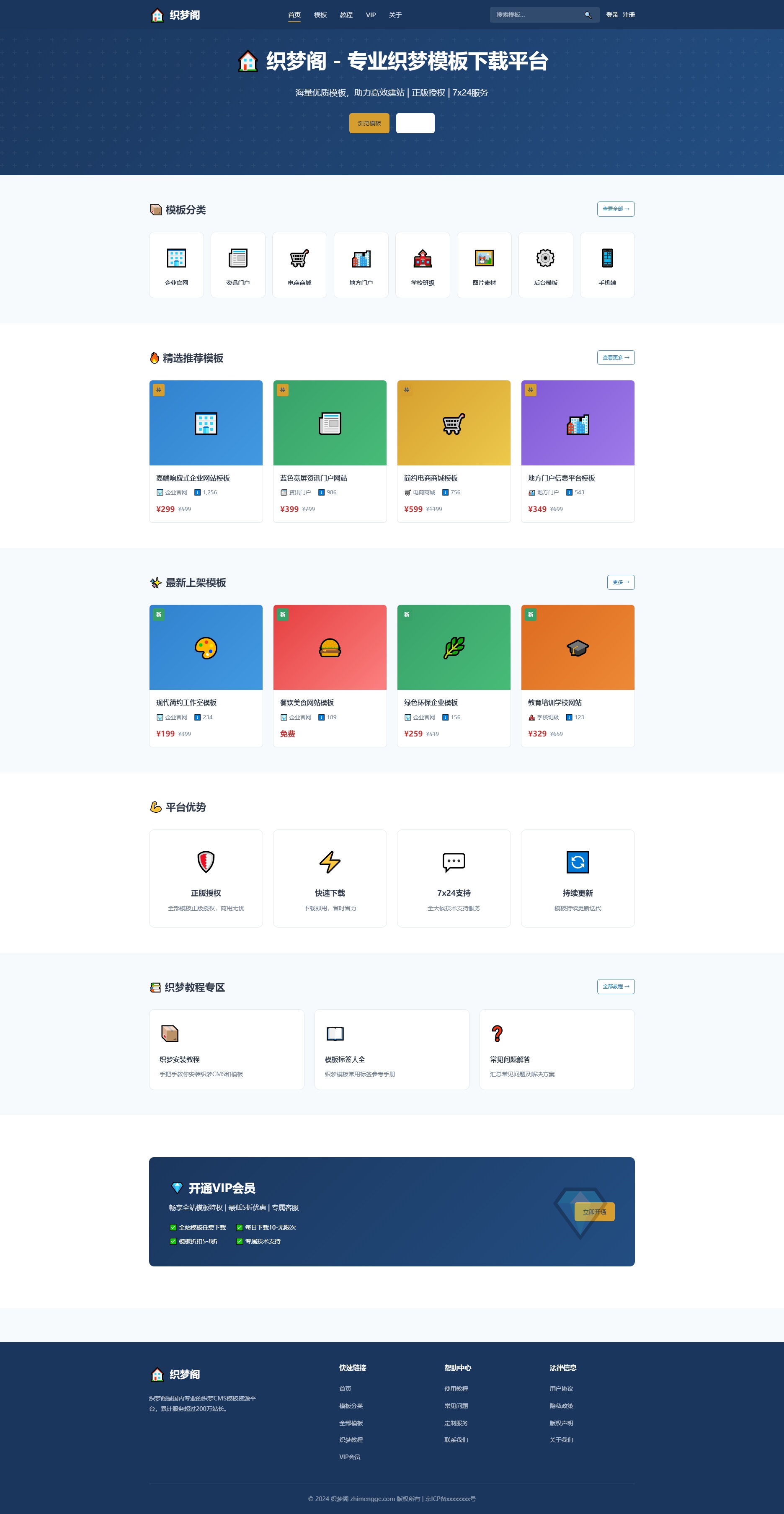784x1514 pixels.
Task: Open footer link 织梦教程
Action: pos(351,1440)
